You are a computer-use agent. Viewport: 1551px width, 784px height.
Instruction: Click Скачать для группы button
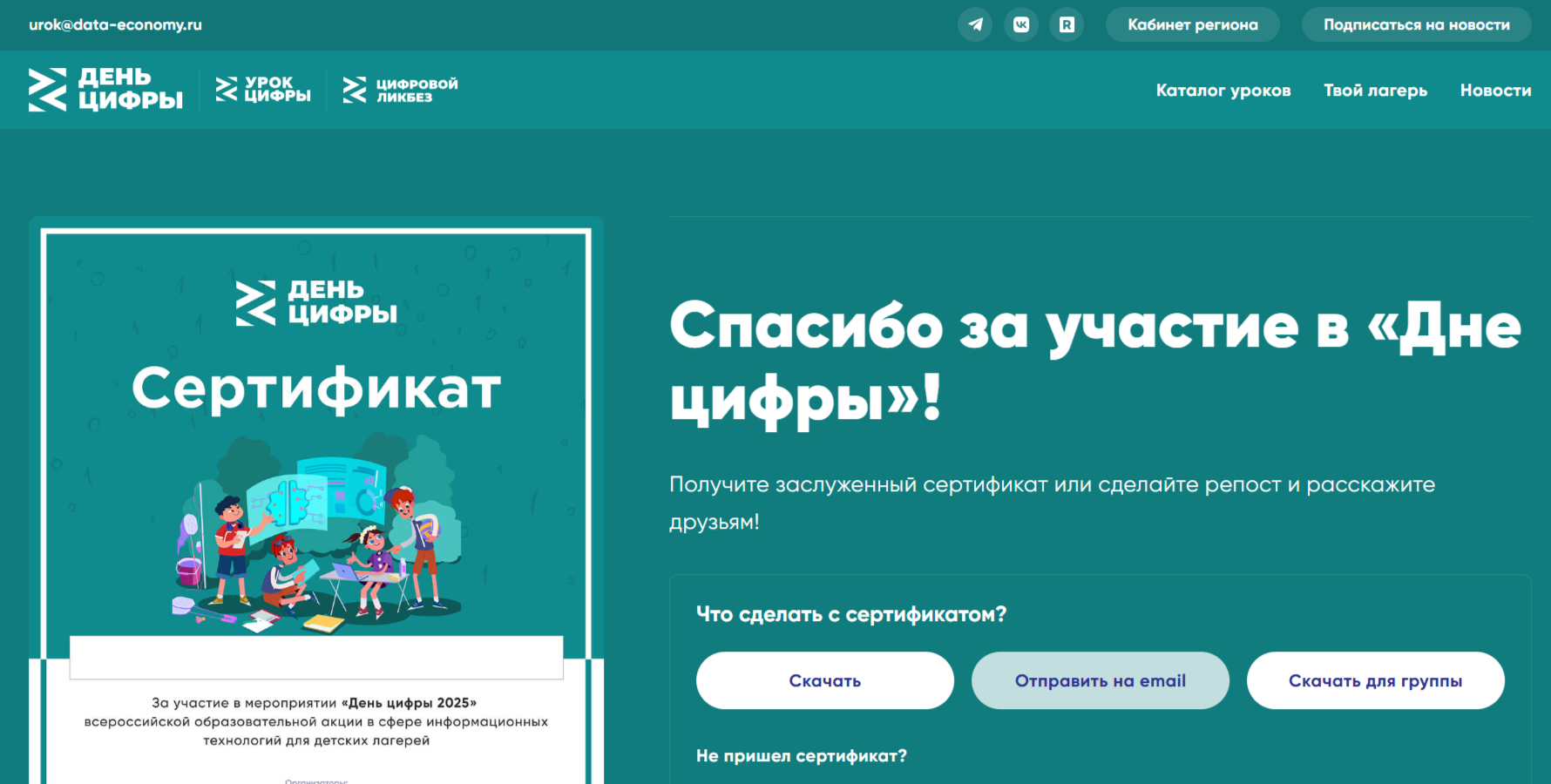pos(1376,680)
